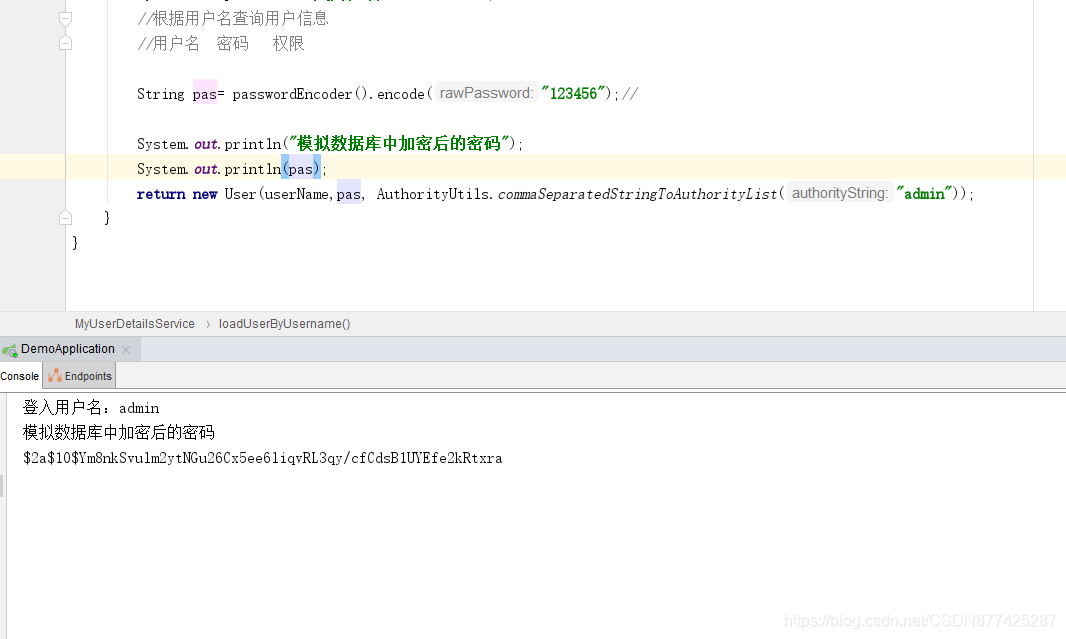The width and height of the screenshot is (1066, 639).
Task: Collapse the second comment line fold marker
Action: tap(65, 44)
